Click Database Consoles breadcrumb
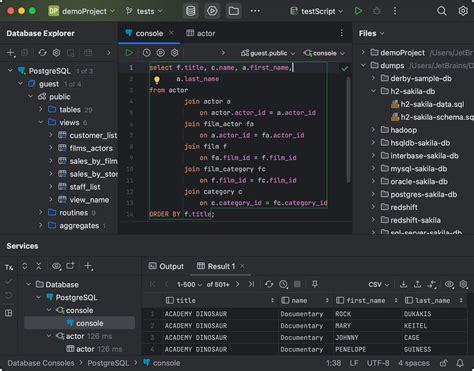 (x=41, y=363)
